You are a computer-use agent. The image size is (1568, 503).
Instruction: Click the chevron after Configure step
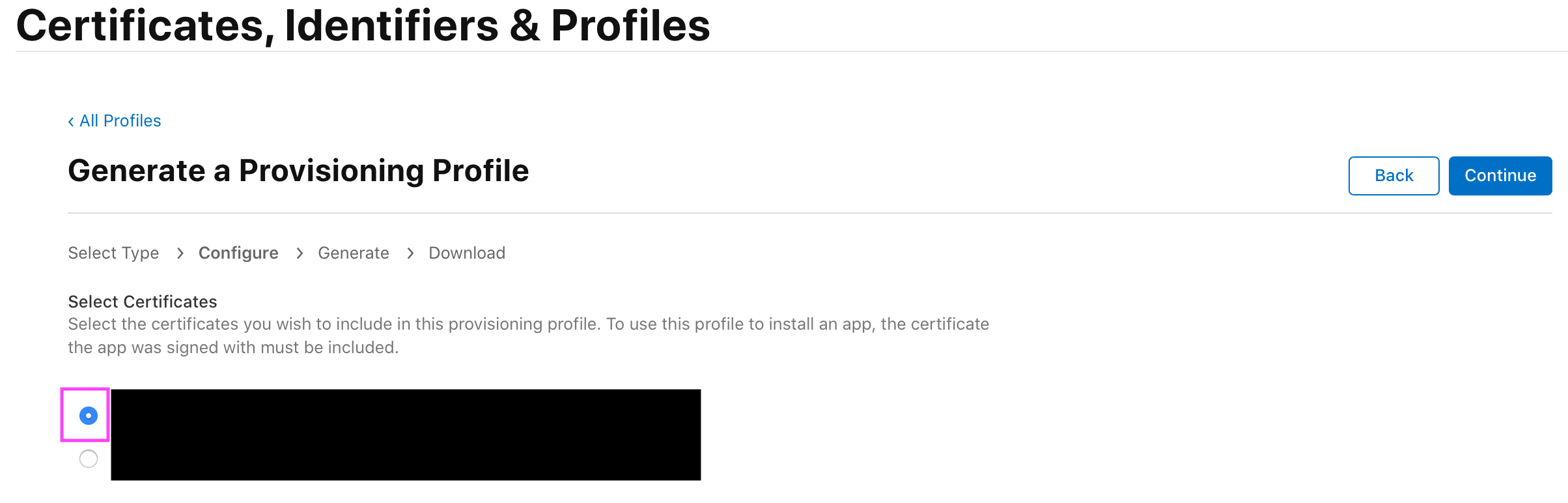(300, 253)
